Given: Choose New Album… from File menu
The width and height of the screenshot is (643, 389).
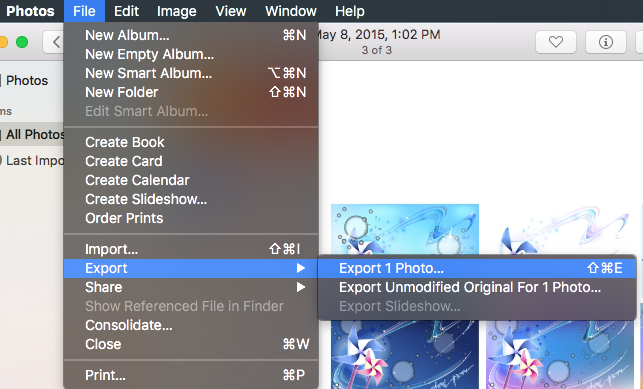Looking at the screenshot, I should click(191, 35).
